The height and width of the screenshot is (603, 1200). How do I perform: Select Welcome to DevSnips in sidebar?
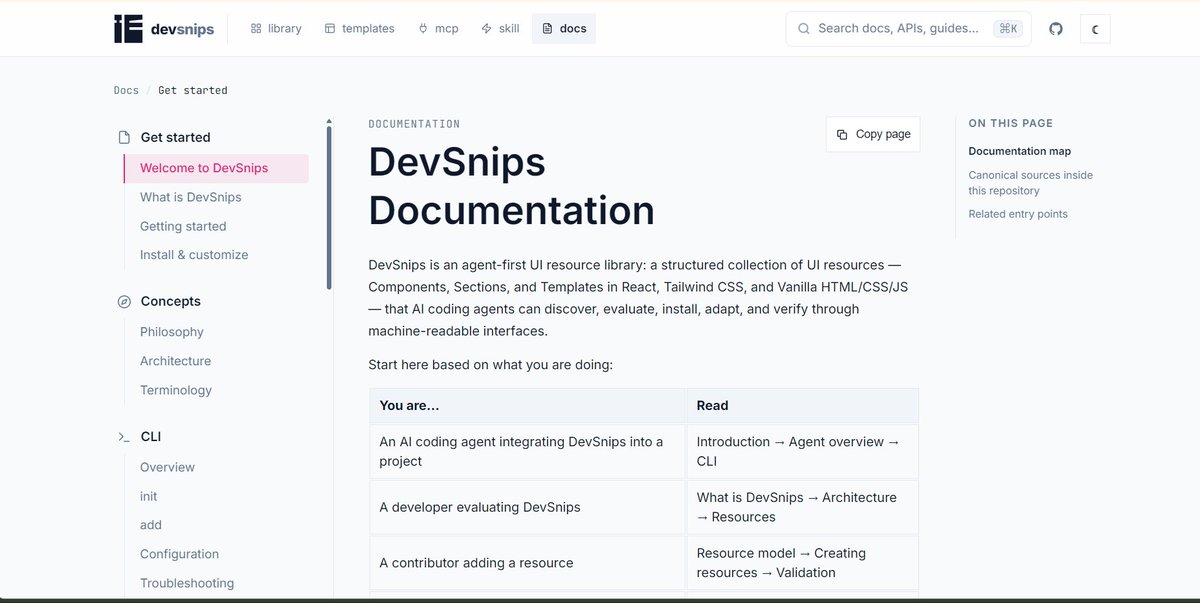click(x=216, y=168)
